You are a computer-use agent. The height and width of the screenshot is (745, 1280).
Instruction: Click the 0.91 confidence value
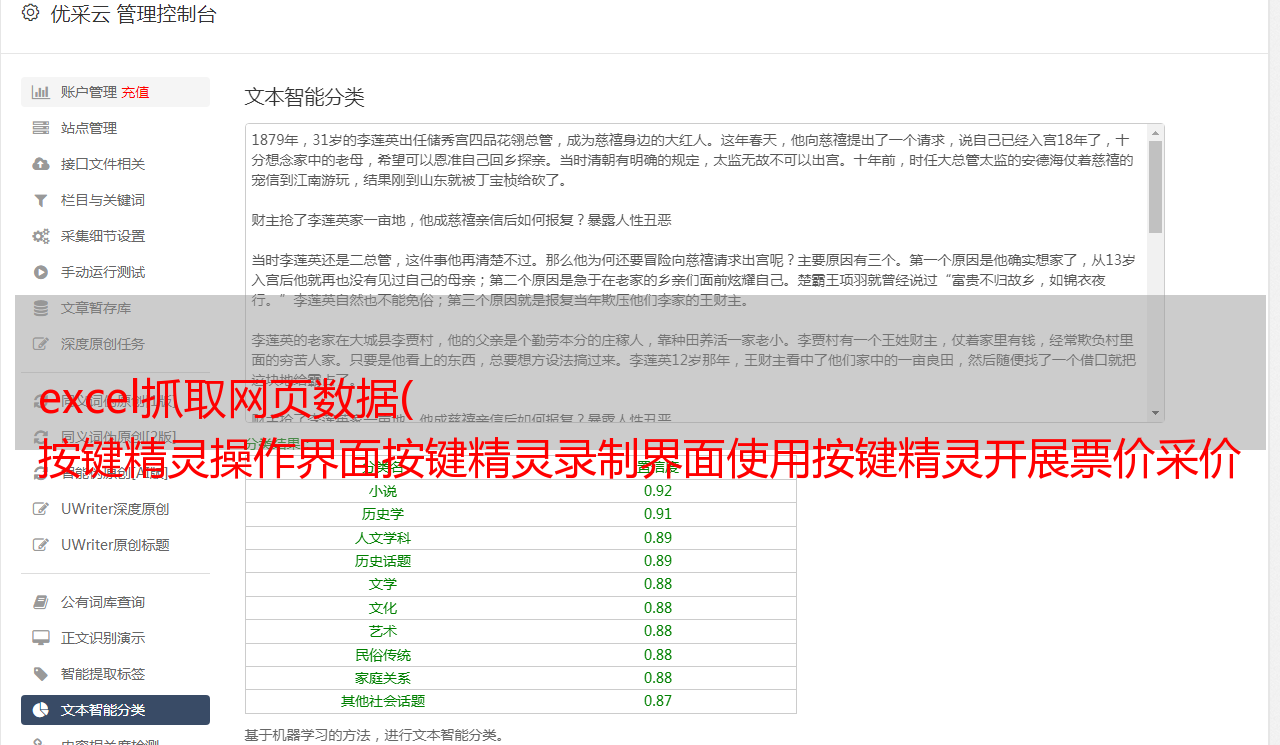click(658, 514)
